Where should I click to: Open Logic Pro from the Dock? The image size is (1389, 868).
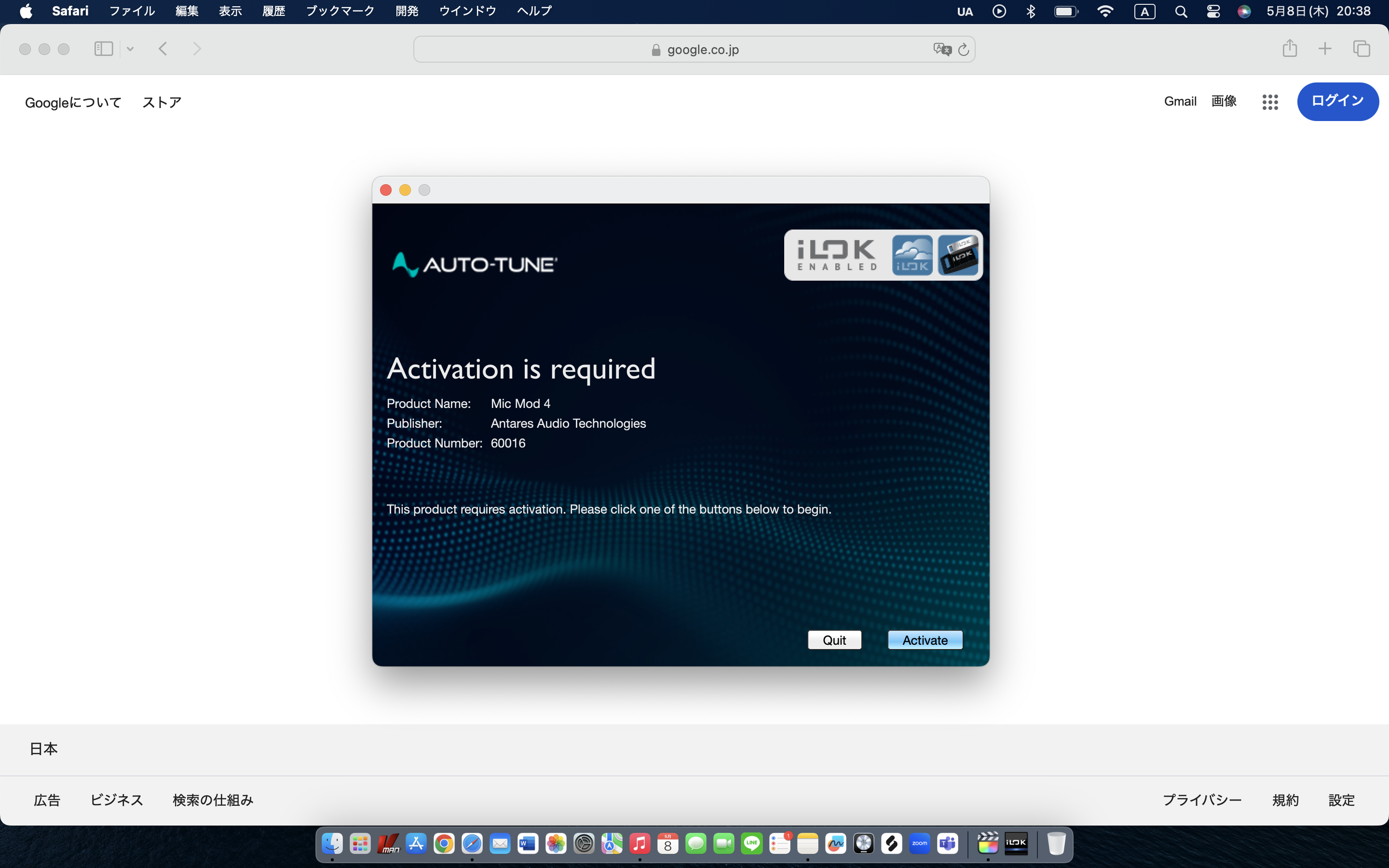pyautogui.click(x=863, y=843)
